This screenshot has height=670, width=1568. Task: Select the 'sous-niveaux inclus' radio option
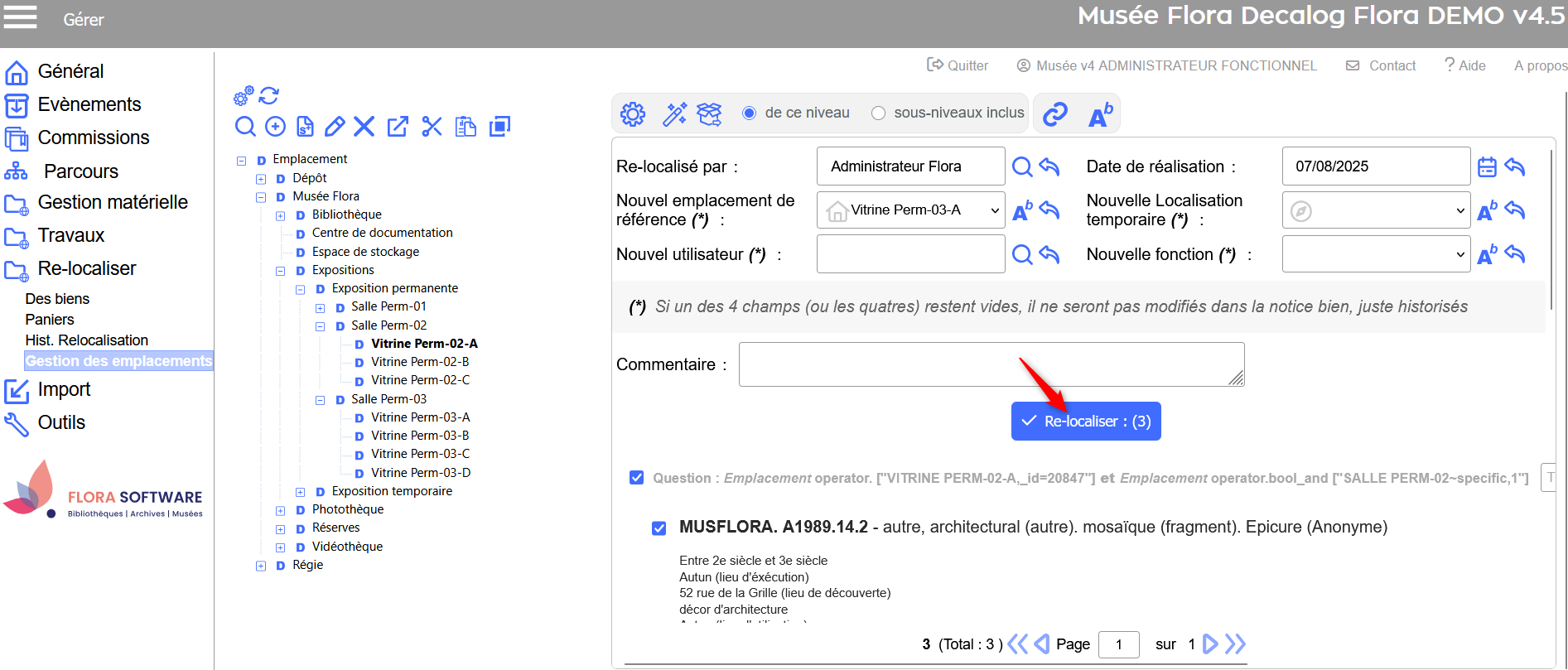tap(878, 113)
